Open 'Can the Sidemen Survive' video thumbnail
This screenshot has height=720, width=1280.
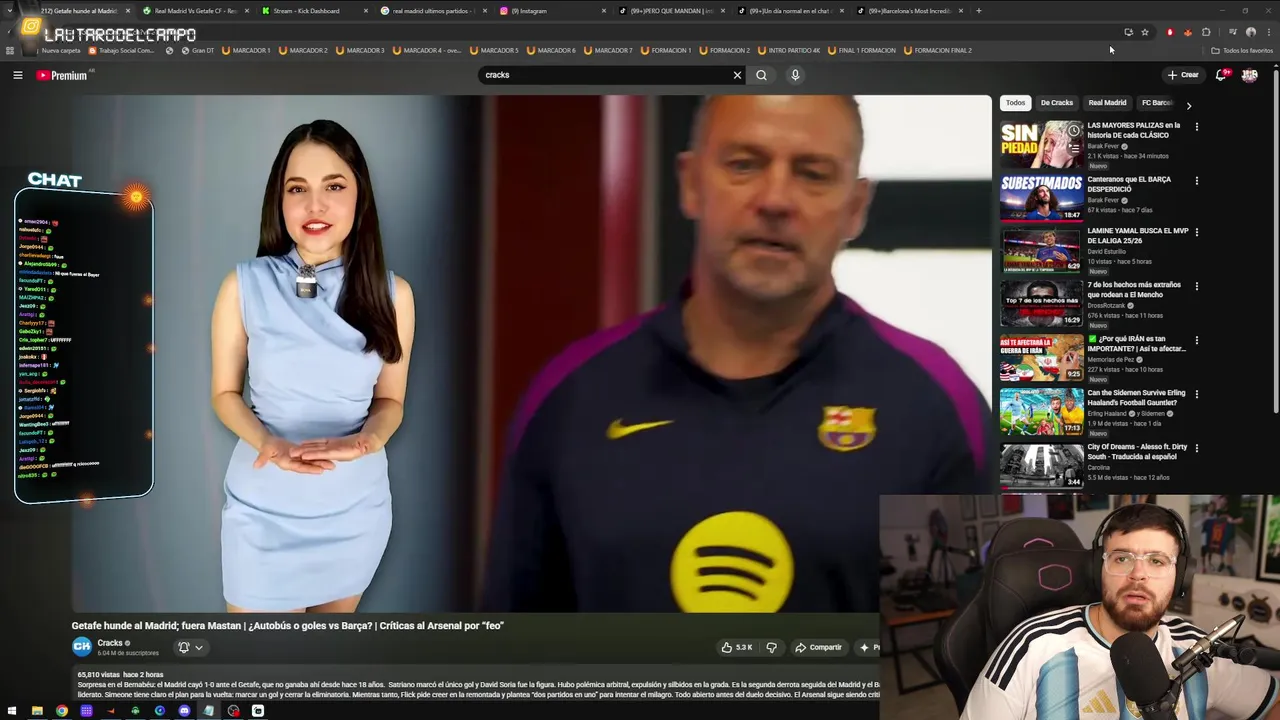point(1041,413)
